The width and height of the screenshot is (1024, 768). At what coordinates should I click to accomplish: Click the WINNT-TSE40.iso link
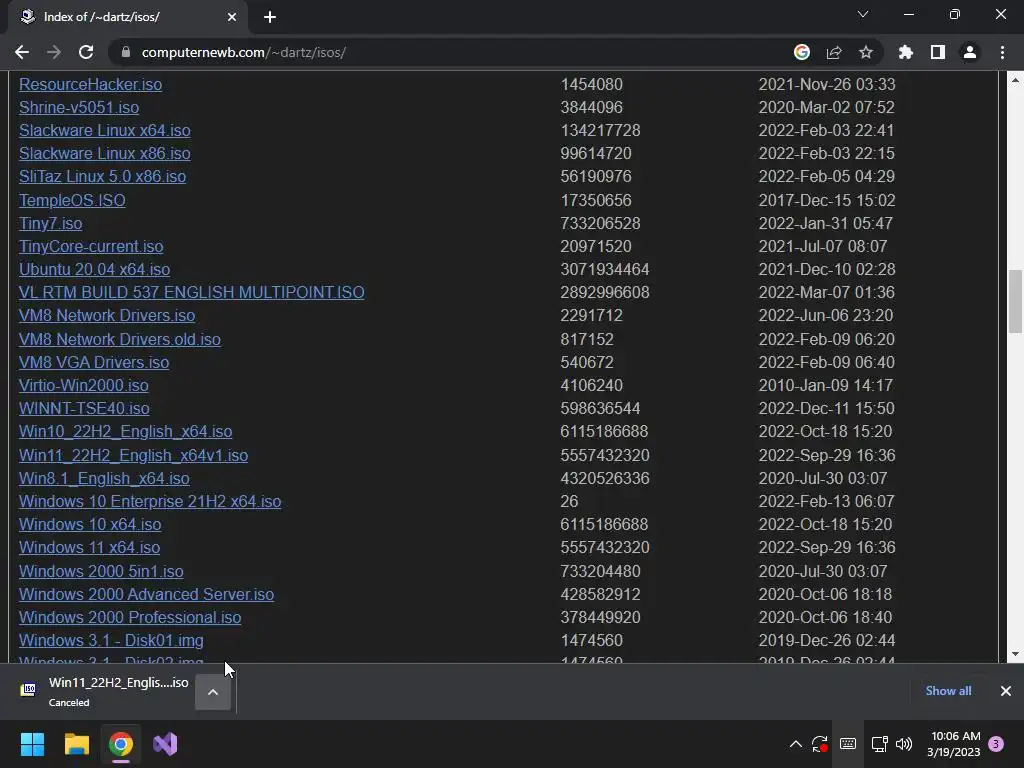pos(84,408)
